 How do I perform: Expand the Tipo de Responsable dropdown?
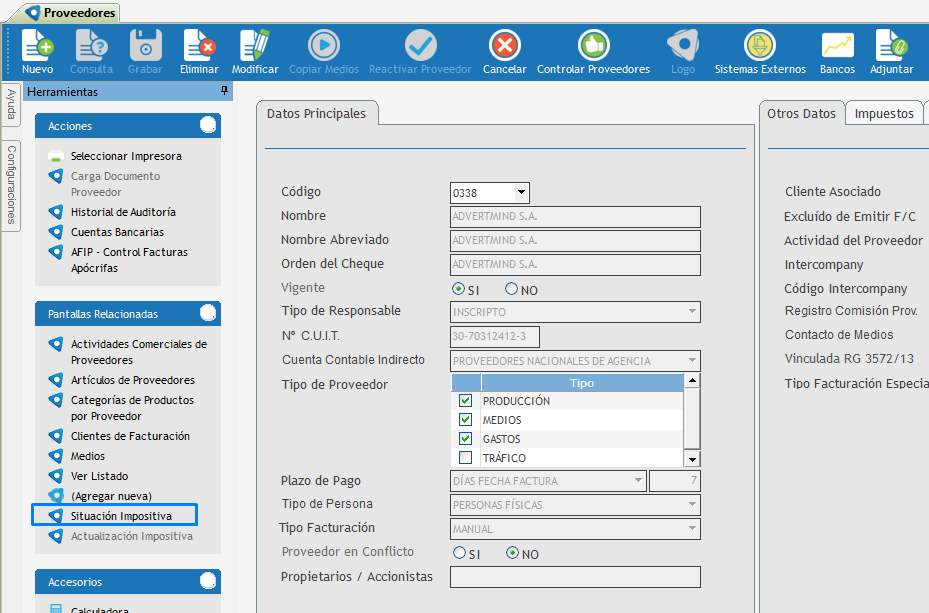692,313
